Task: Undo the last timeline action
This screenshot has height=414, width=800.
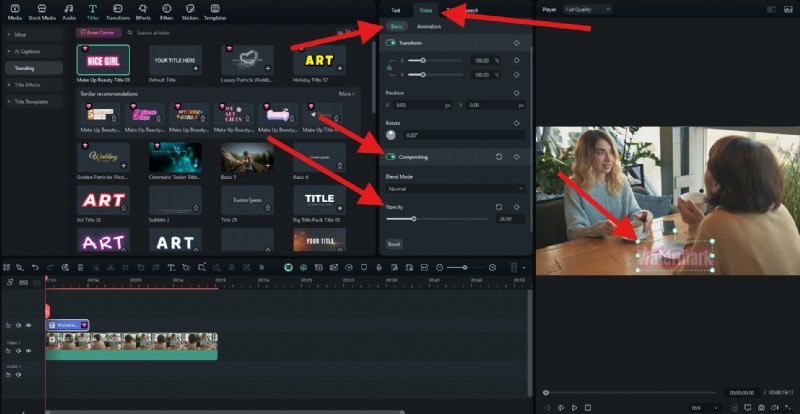Action: (35, 267)
